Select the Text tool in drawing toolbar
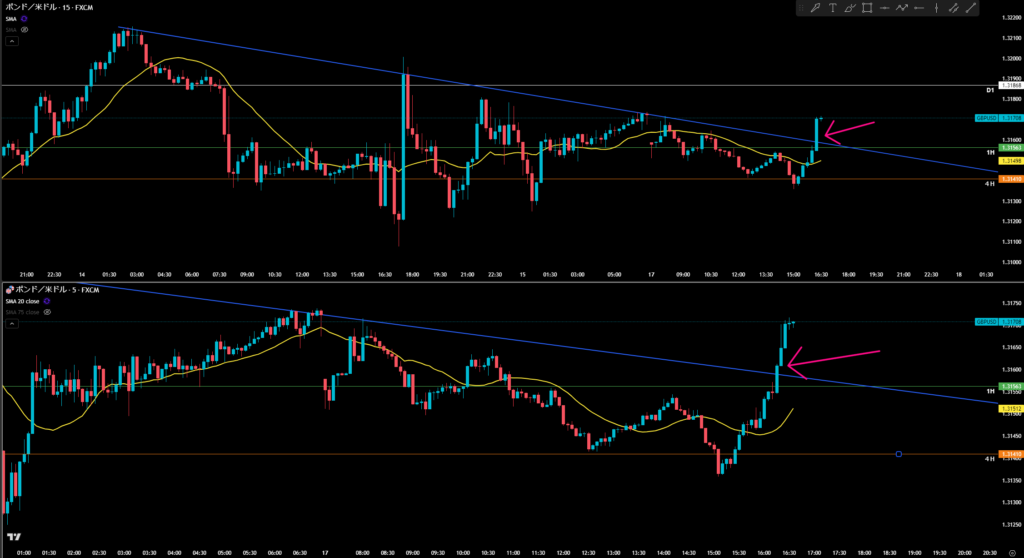Screen dimensions: 1024x558 click(x=833, y=8)
